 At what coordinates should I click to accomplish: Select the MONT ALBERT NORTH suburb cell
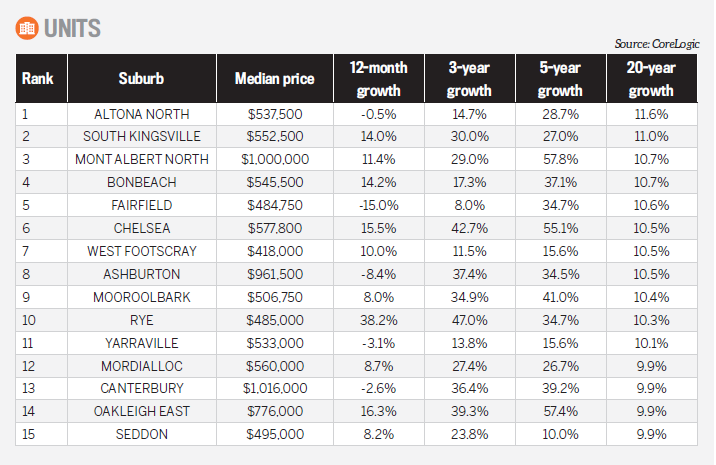(x=141, y=160)
